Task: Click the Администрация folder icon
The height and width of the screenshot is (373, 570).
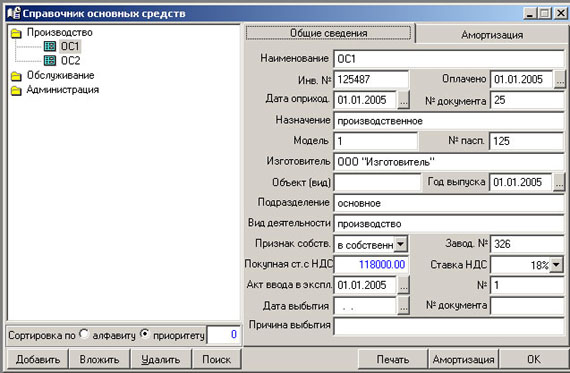Action: 16,91
